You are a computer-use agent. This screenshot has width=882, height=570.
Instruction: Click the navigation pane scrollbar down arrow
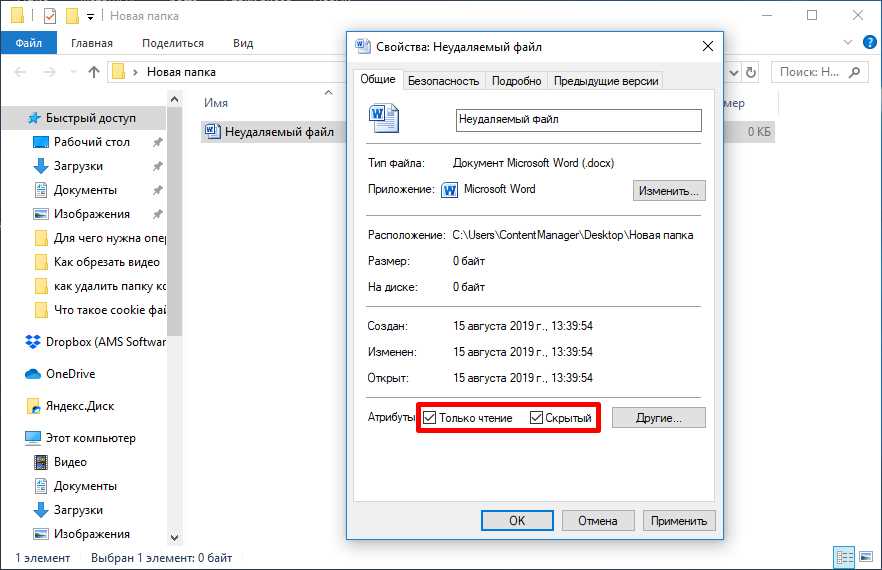point(174,537)
